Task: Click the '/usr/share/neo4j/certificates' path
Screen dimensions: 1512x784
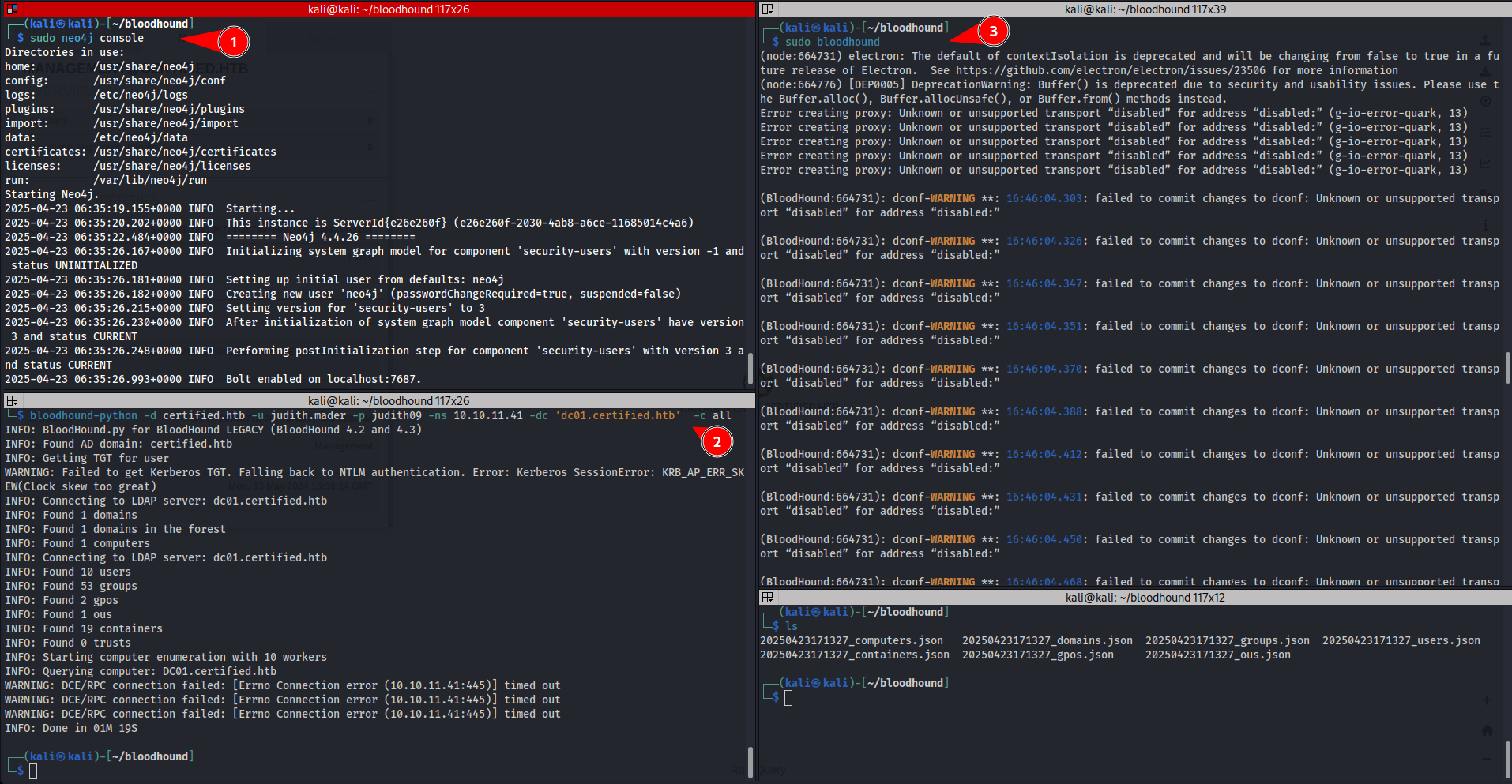Action: coord(185,152)
